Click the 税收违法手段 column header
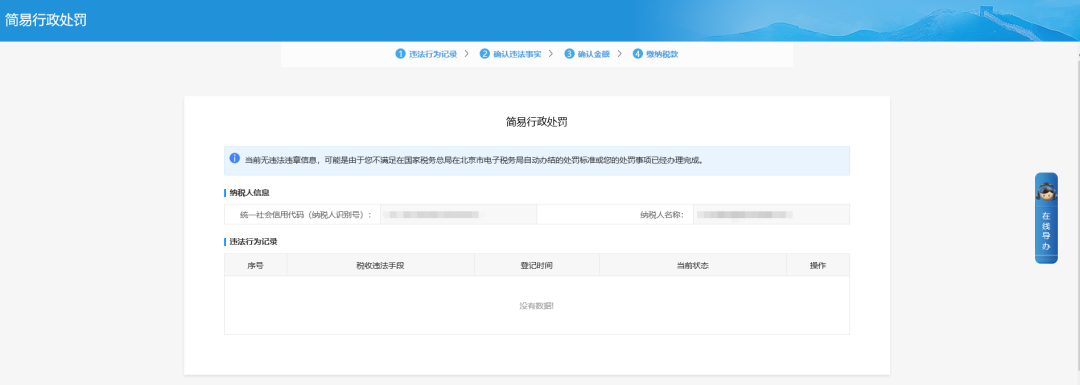The width and height of the screenshot is (1080, 385). [x=380, y=265]
